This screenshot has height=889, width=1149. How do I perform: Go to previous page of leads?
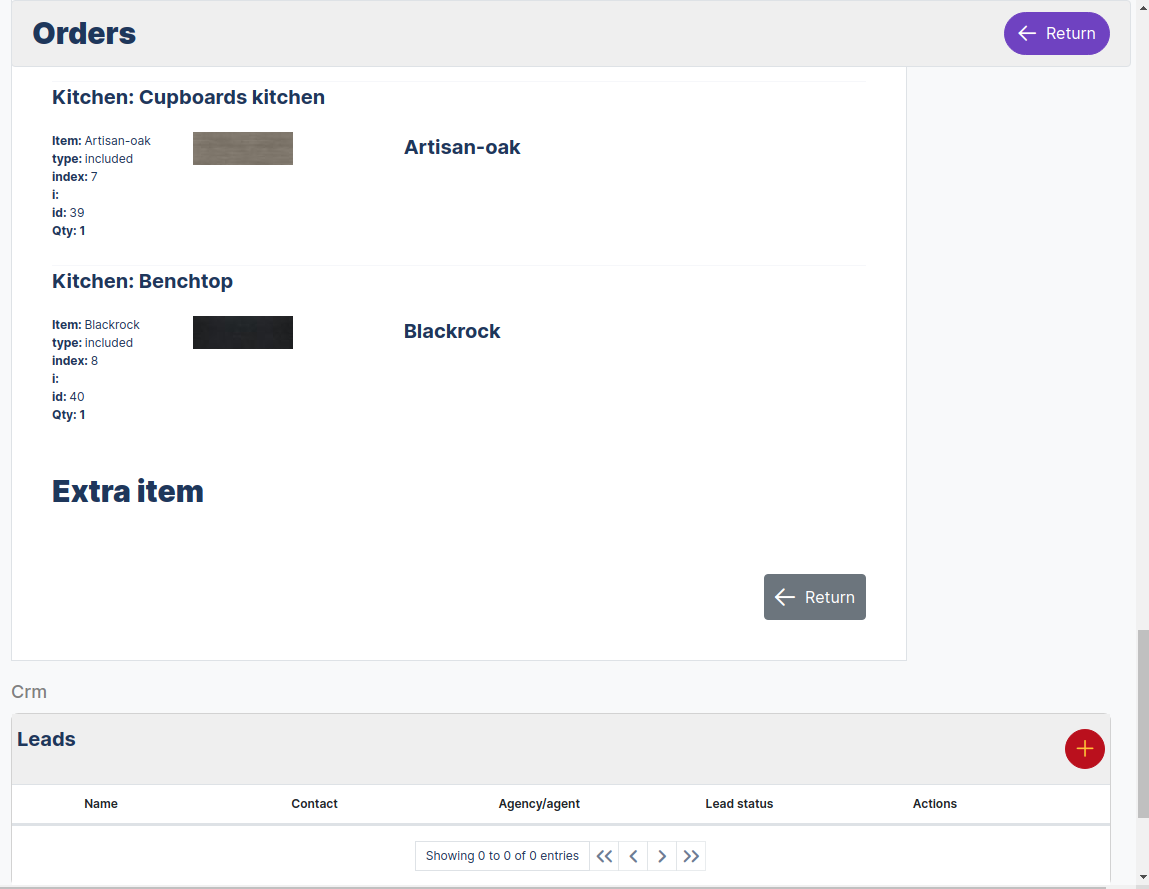coord(633,856)
